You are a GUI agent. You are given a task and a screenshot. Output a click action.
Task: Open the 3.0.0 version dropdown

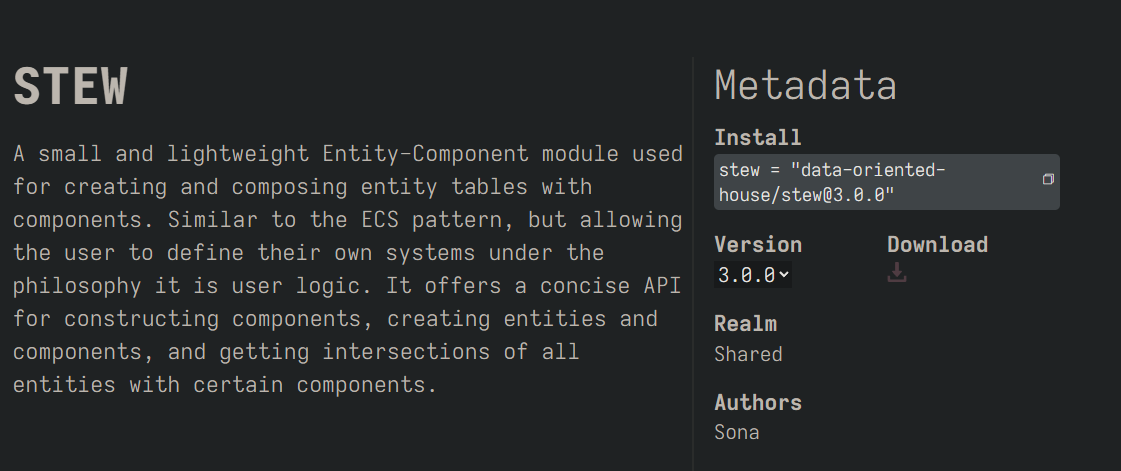coord(753,275)
